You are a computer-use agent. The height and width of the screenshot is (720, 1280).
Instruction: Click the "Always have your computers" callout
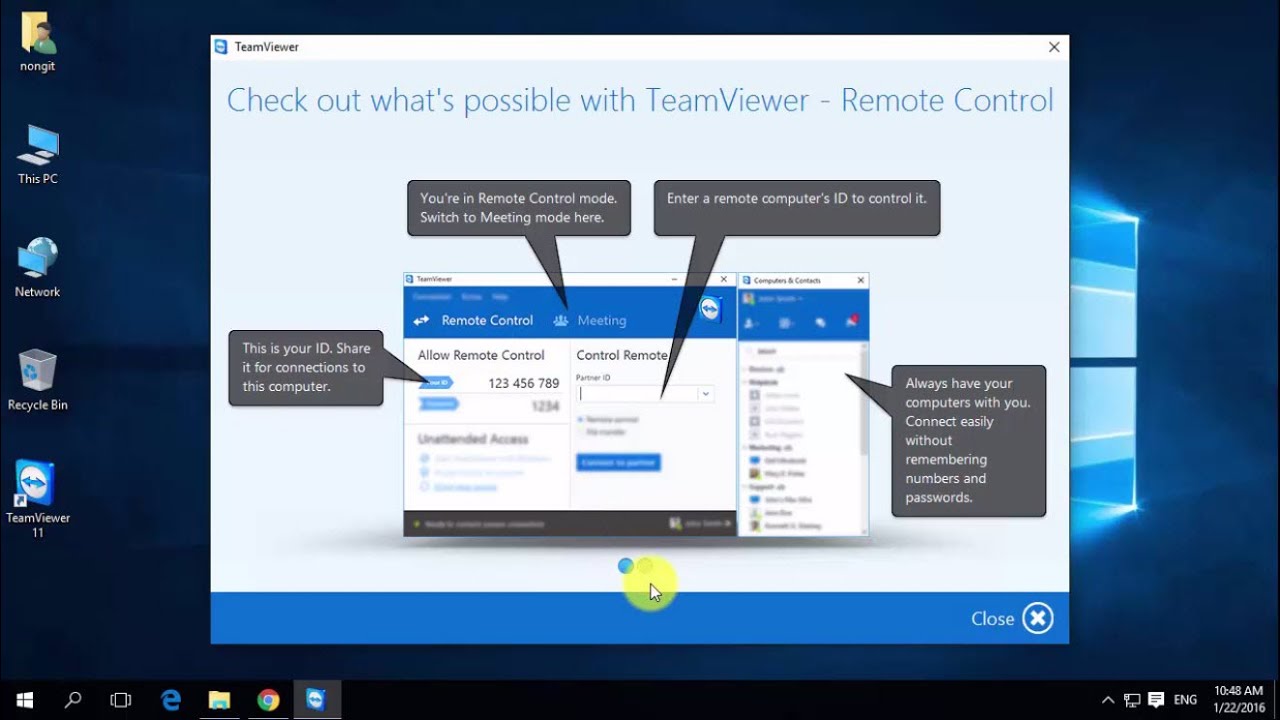tap(969, 440)
